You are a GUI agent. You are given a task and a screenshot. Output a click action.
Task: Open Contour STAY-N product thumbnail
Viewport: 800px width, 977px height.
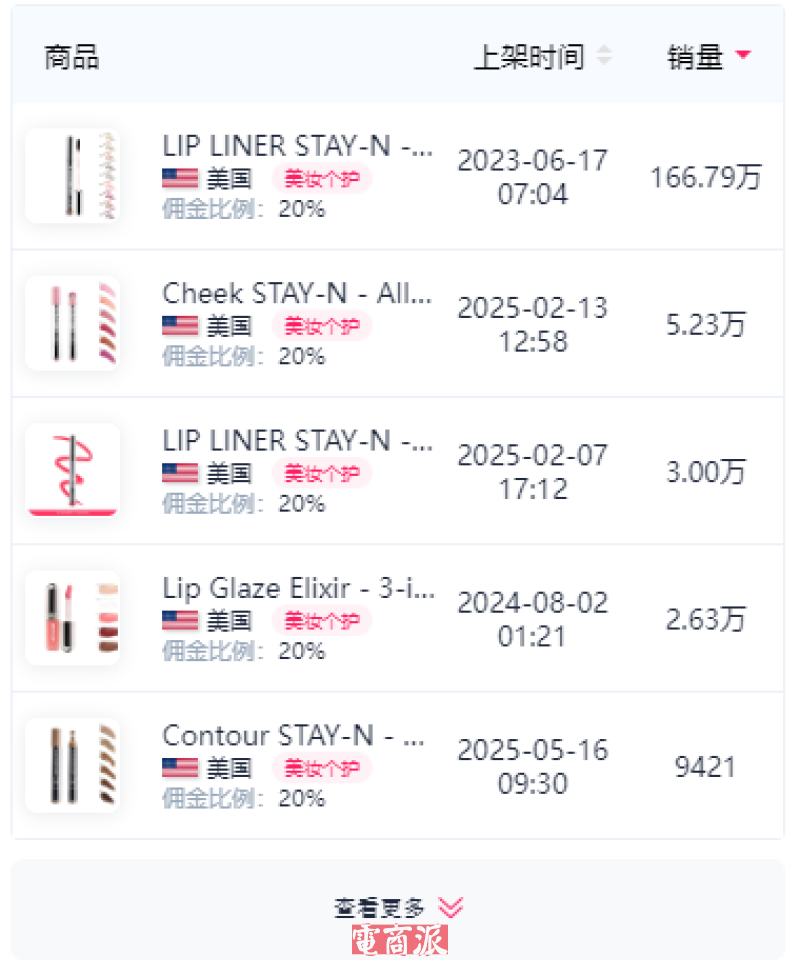coord(72,765)
